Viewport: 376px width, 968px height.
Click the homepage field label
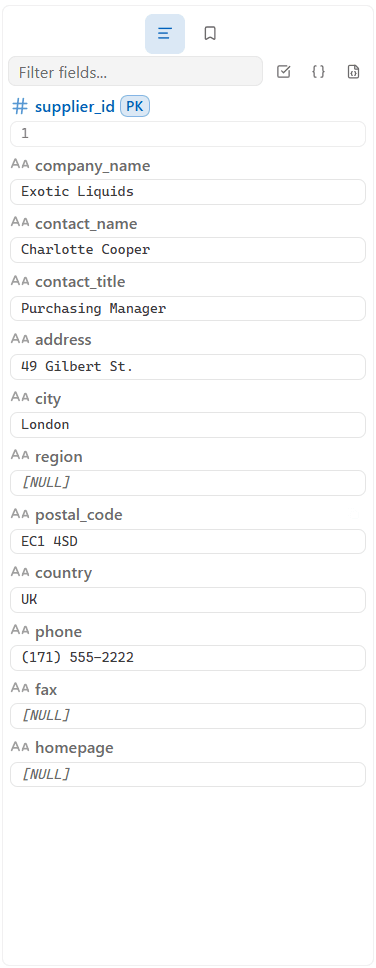tap(74, 748)
